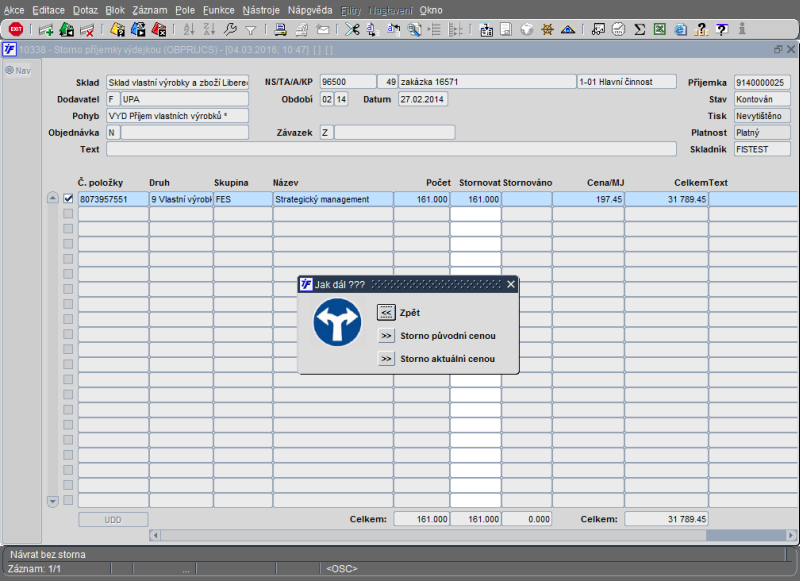Click the Text input field in header
The image size is (800, 581).
tap(391, 149)
